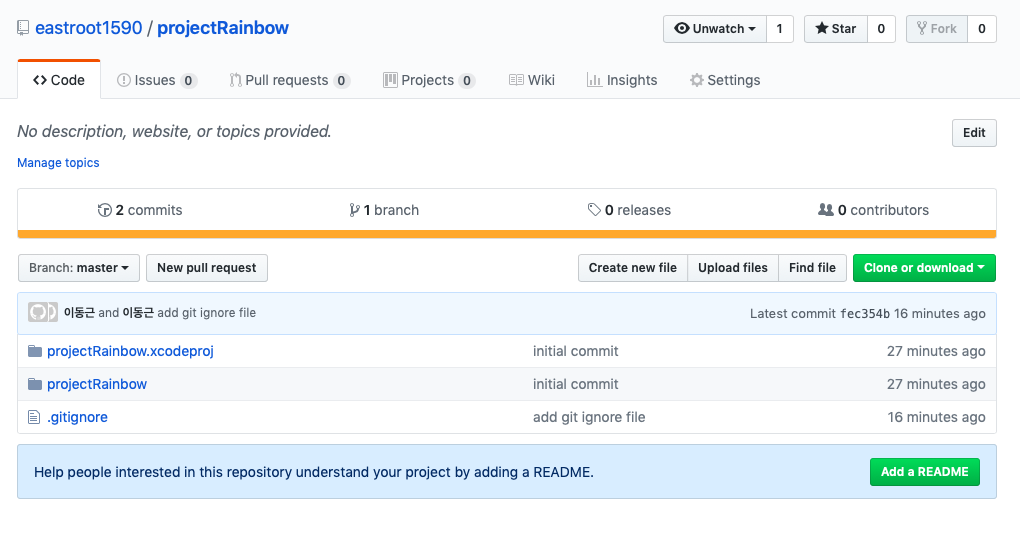Click New pull request
1020x540 pixels.
tap(207, 268)
